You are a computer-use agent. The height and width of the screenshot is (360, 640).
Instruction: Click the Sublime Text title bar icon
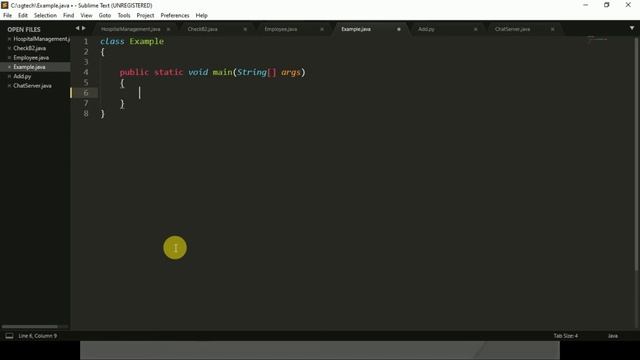5,5
